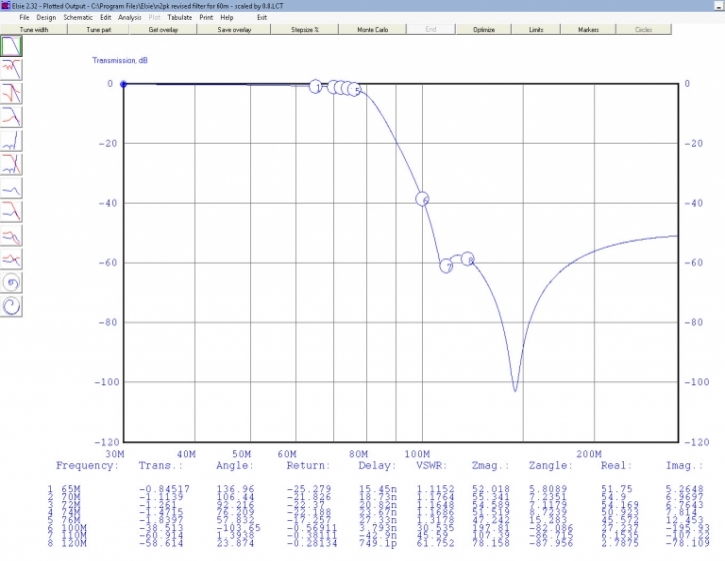Click the 100M marker circle near -40 dB
725x561 pixels.
422,198
